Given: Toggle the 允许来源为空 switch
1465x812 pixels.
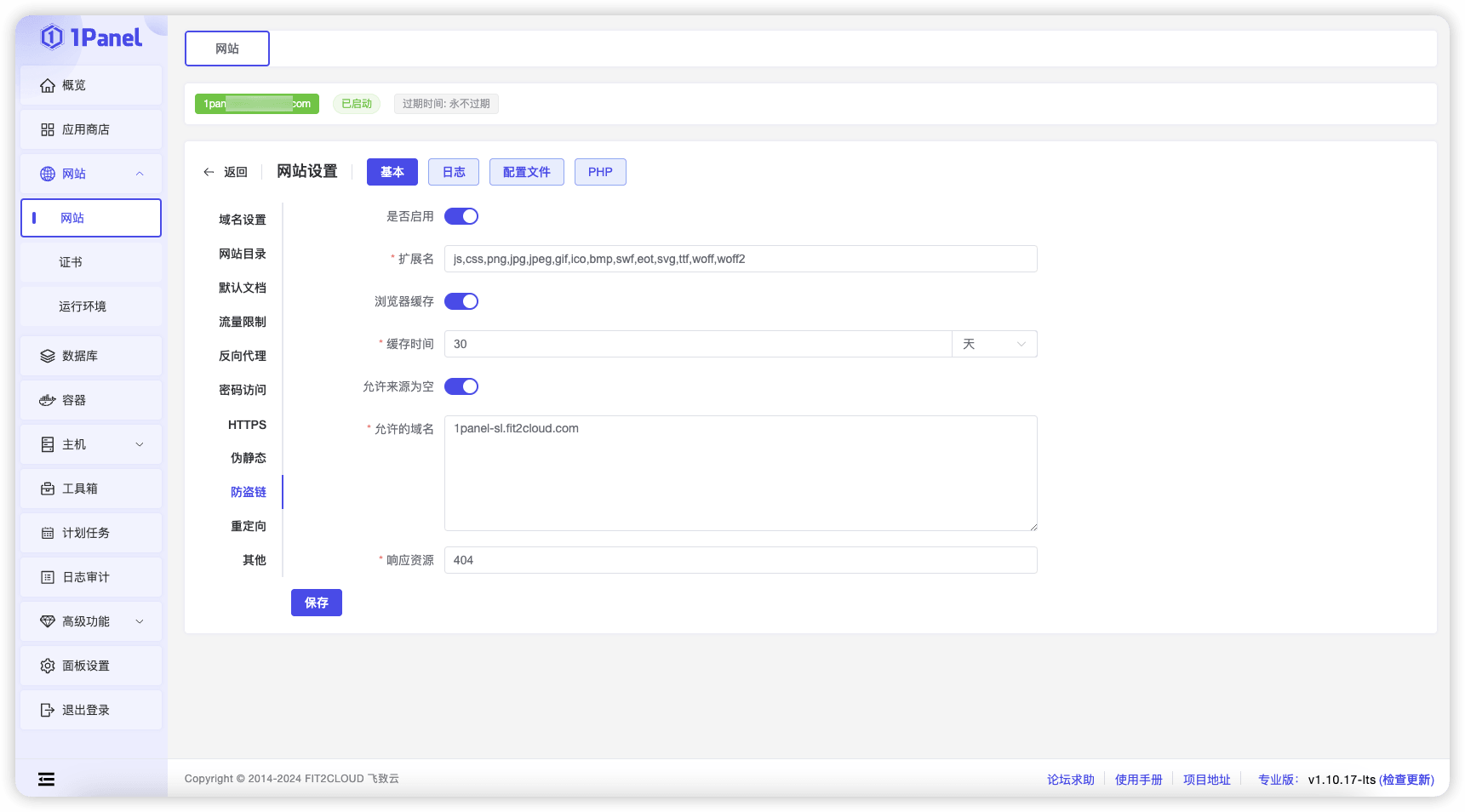Looking at the screenshot, I should pyautogui.click(x=461, y=386).
